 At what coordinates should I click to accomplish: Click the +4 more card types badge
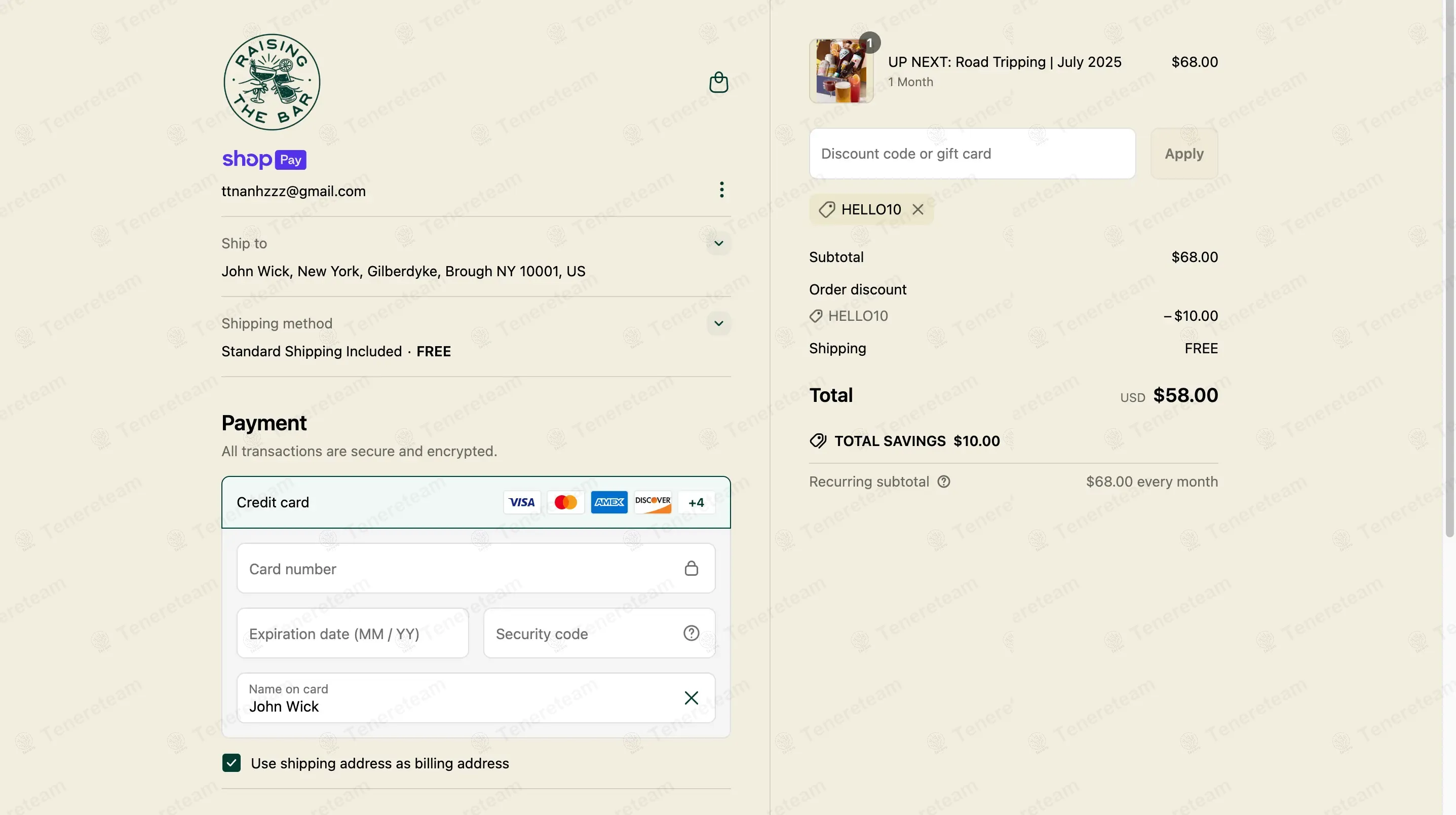696,502
